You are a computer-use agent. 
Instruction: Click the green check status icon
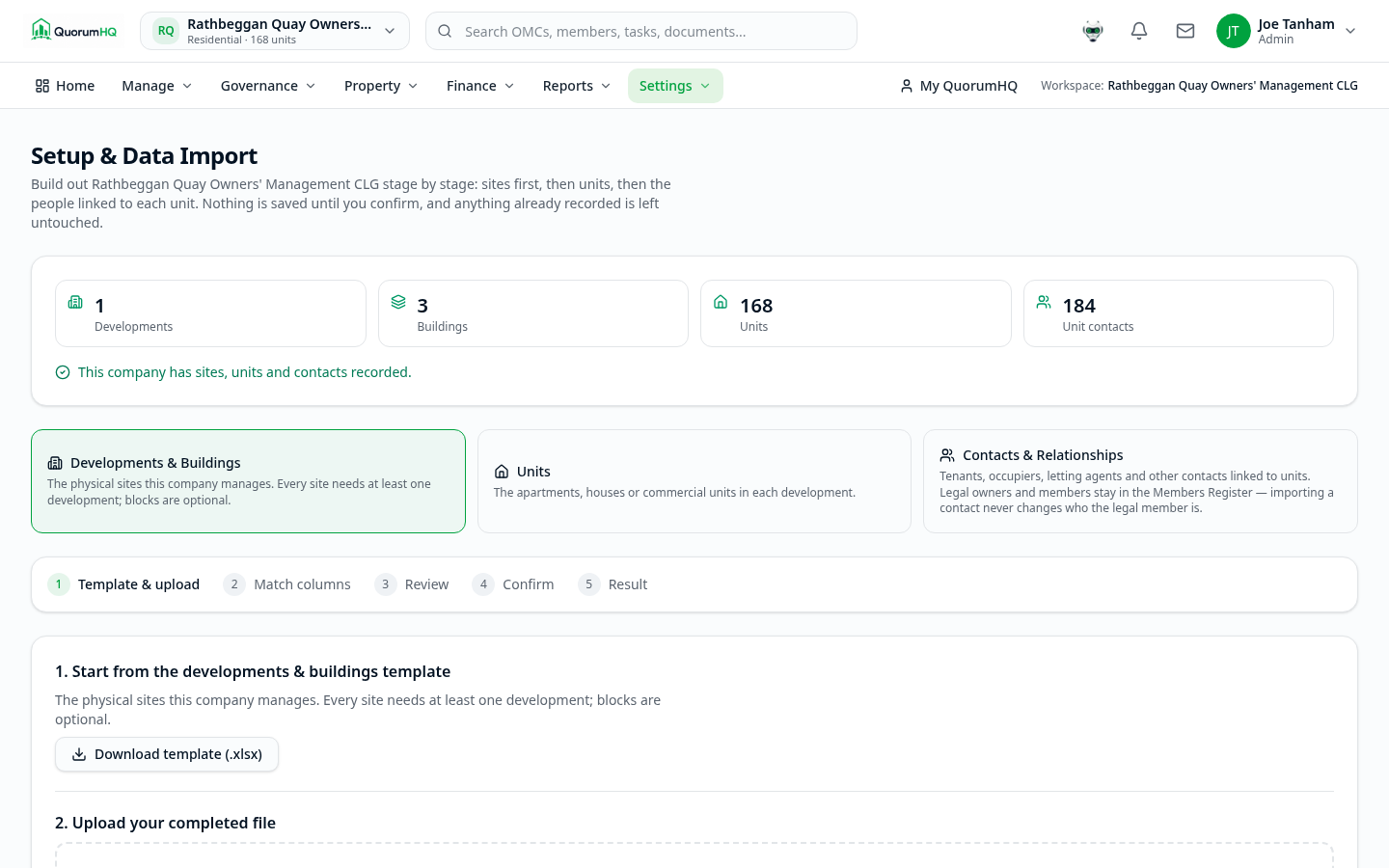point(63,372)
